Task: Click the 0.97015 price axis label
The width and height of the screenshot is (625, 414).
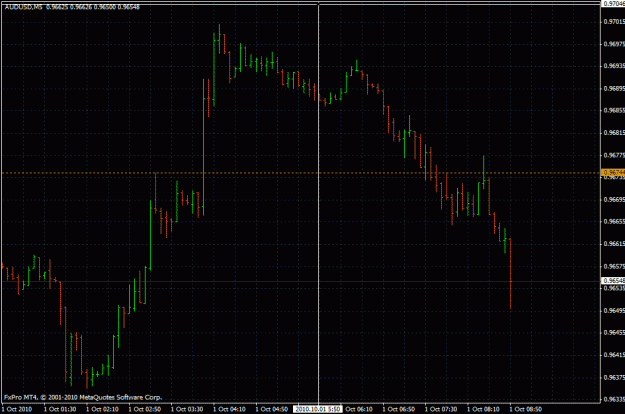Action: click(614, 22)
